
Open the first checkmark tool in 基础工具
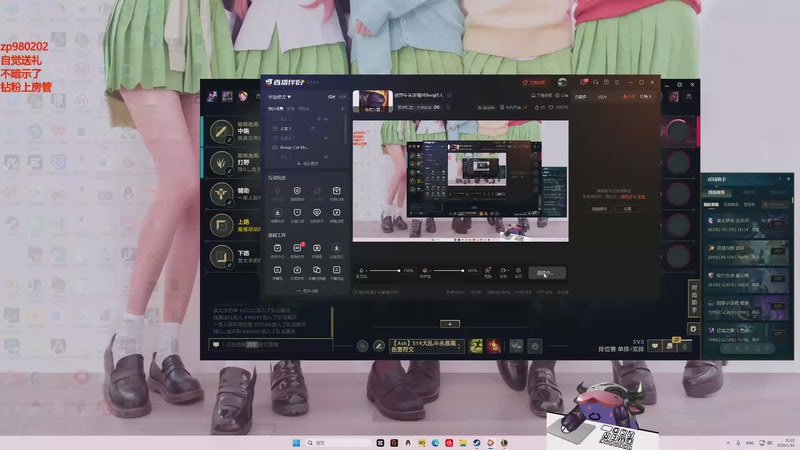point(278,249)
